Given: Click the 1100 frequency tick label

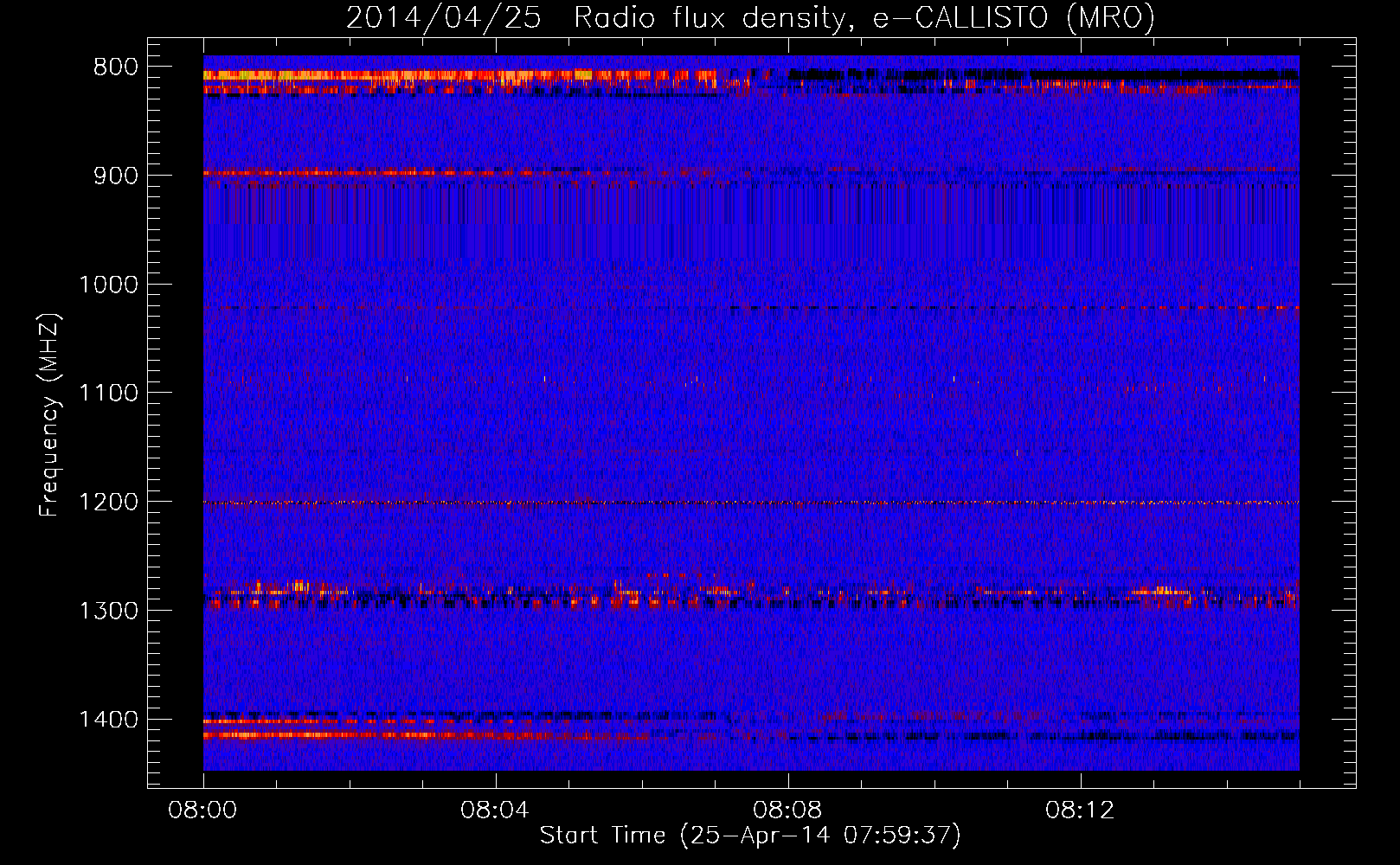Looking at the screenshot, I should (107, 394).
